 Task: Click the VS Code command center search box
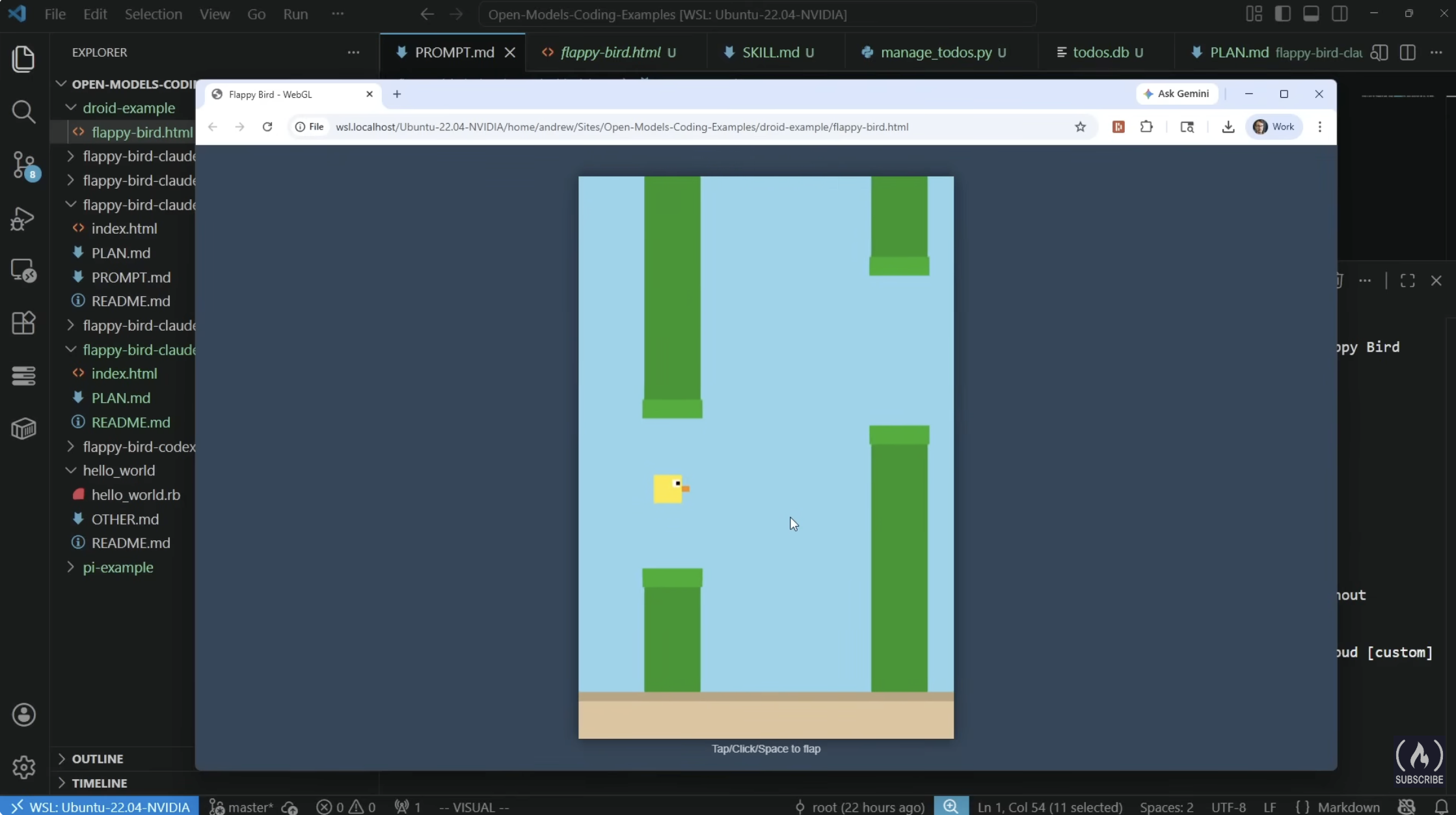[x=757, y=14]
